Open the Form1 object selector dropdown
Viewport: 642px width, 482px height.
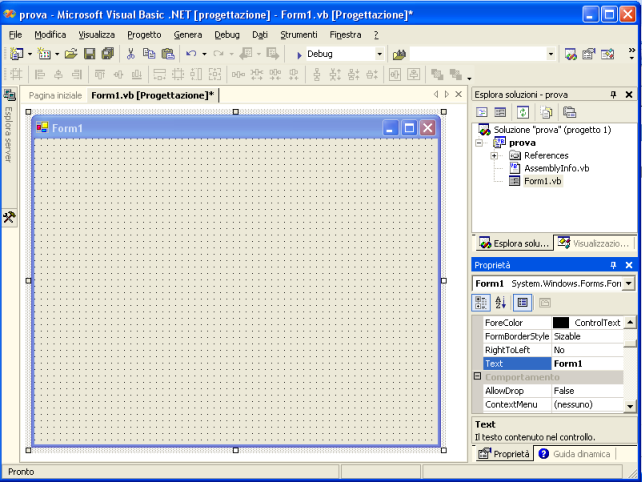628,283
